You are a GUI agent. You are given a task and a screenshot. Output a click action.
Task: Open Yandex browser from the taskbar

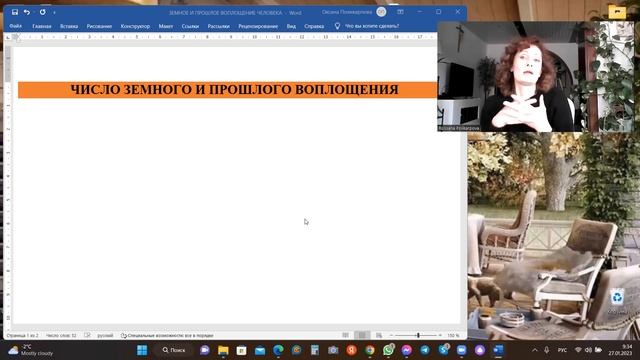(351, 350)
